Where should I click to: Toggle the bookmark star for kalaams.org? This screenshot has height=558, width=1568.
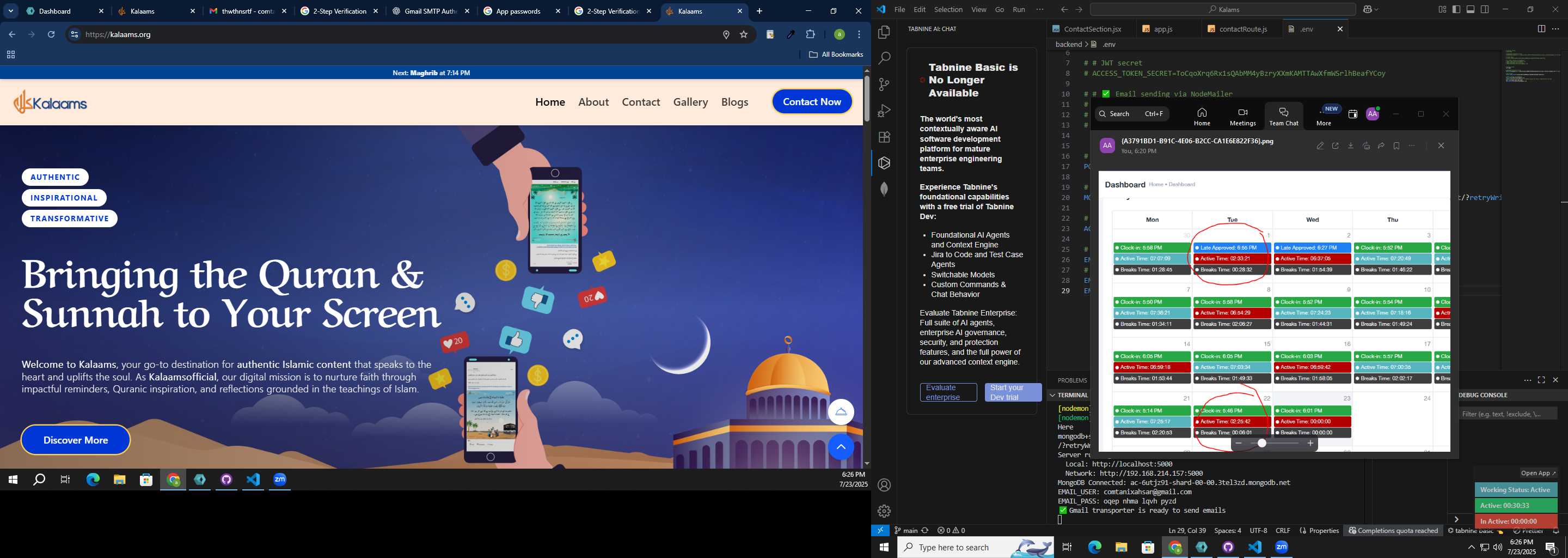[743, 35]
